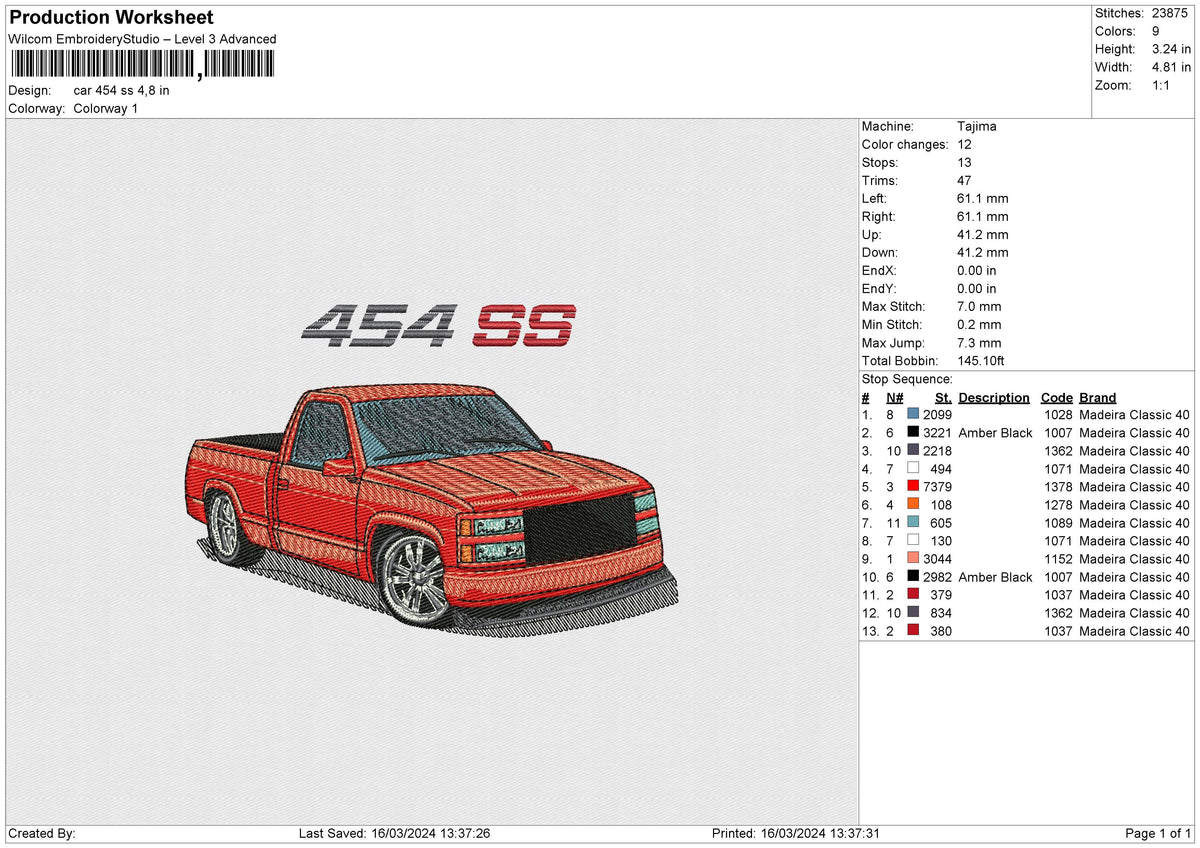Click the Brand column header
The height and width of the screenshot is (848, 1200).
(1098, 397)
